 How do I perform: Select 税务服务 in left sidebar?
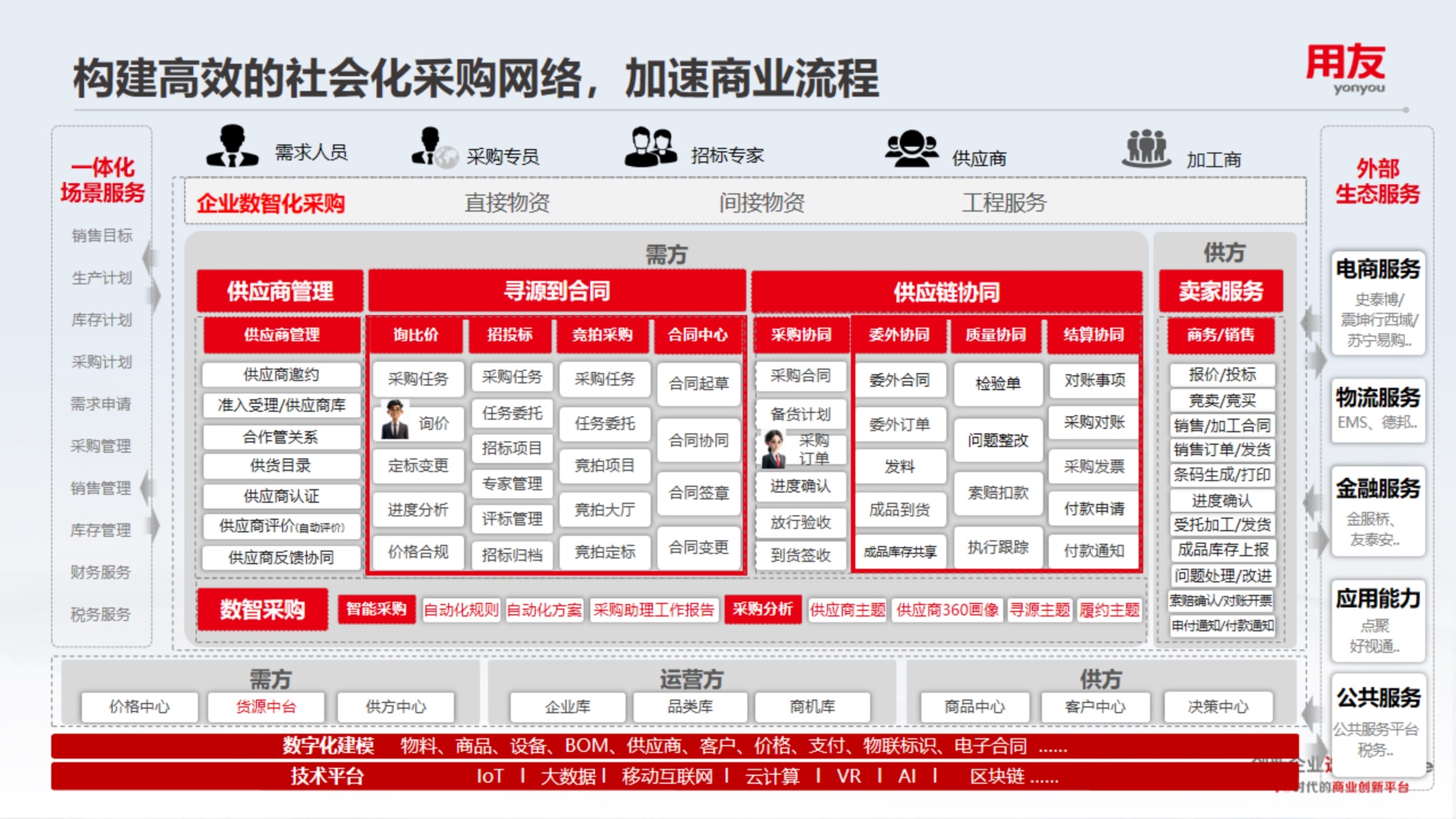click(x=101, y=614)
